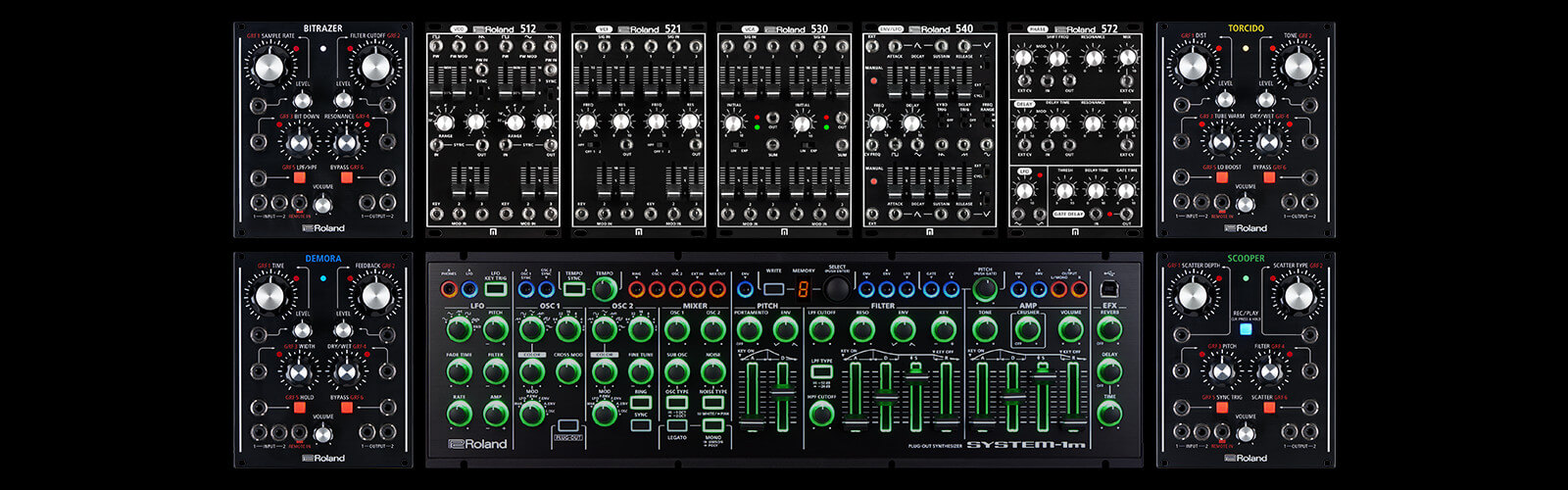1568x490 pixels.
Task: Click the SELECT push-enter knob
Action: coord(837,288)
